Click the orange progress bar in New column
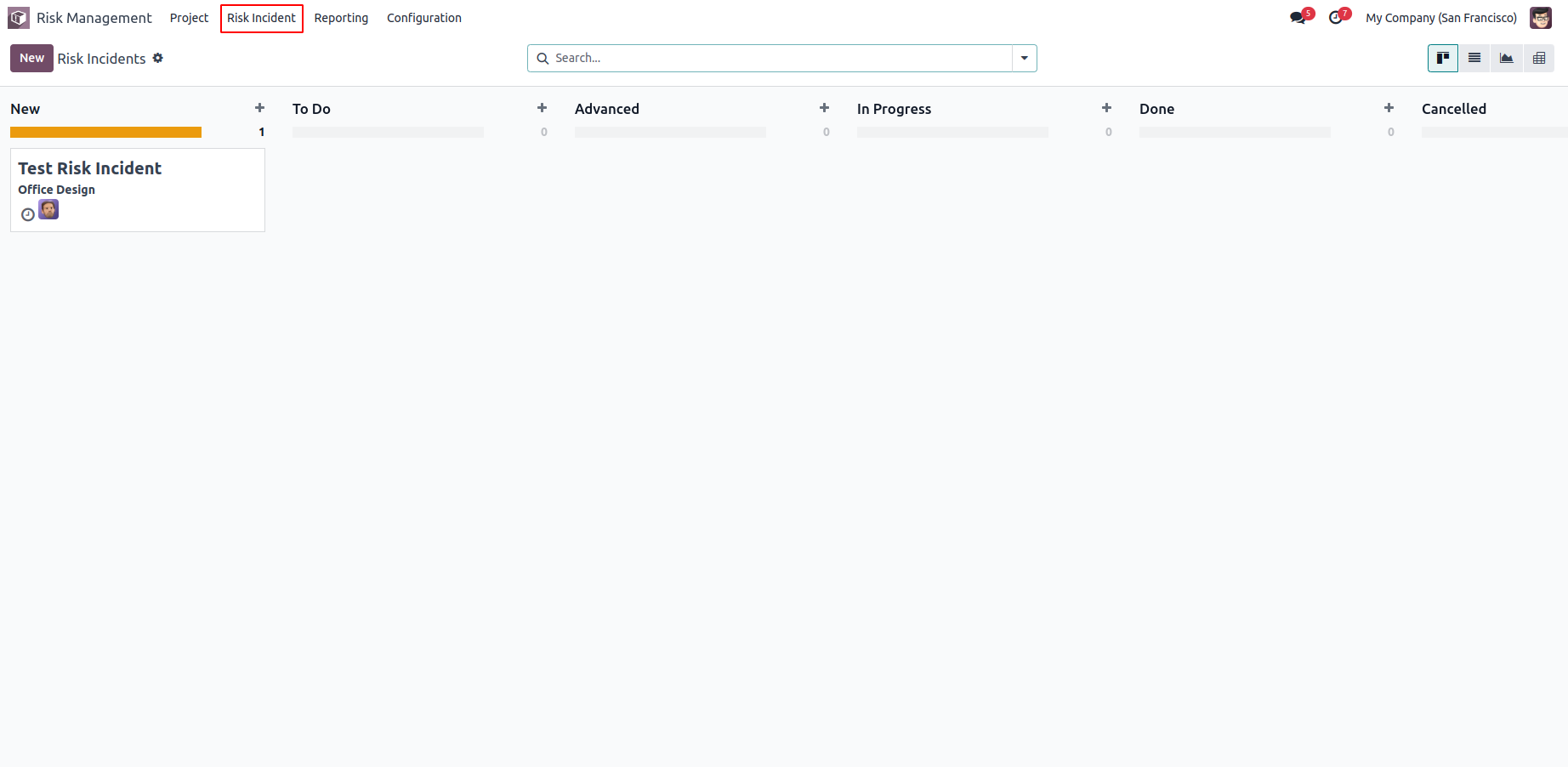 coord(105,132)
